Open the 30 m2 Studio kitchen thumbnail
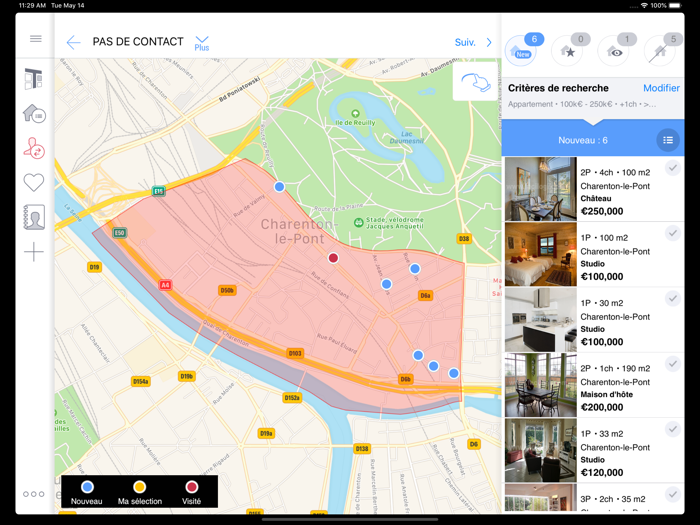The image size is (700, 525). 541,320
